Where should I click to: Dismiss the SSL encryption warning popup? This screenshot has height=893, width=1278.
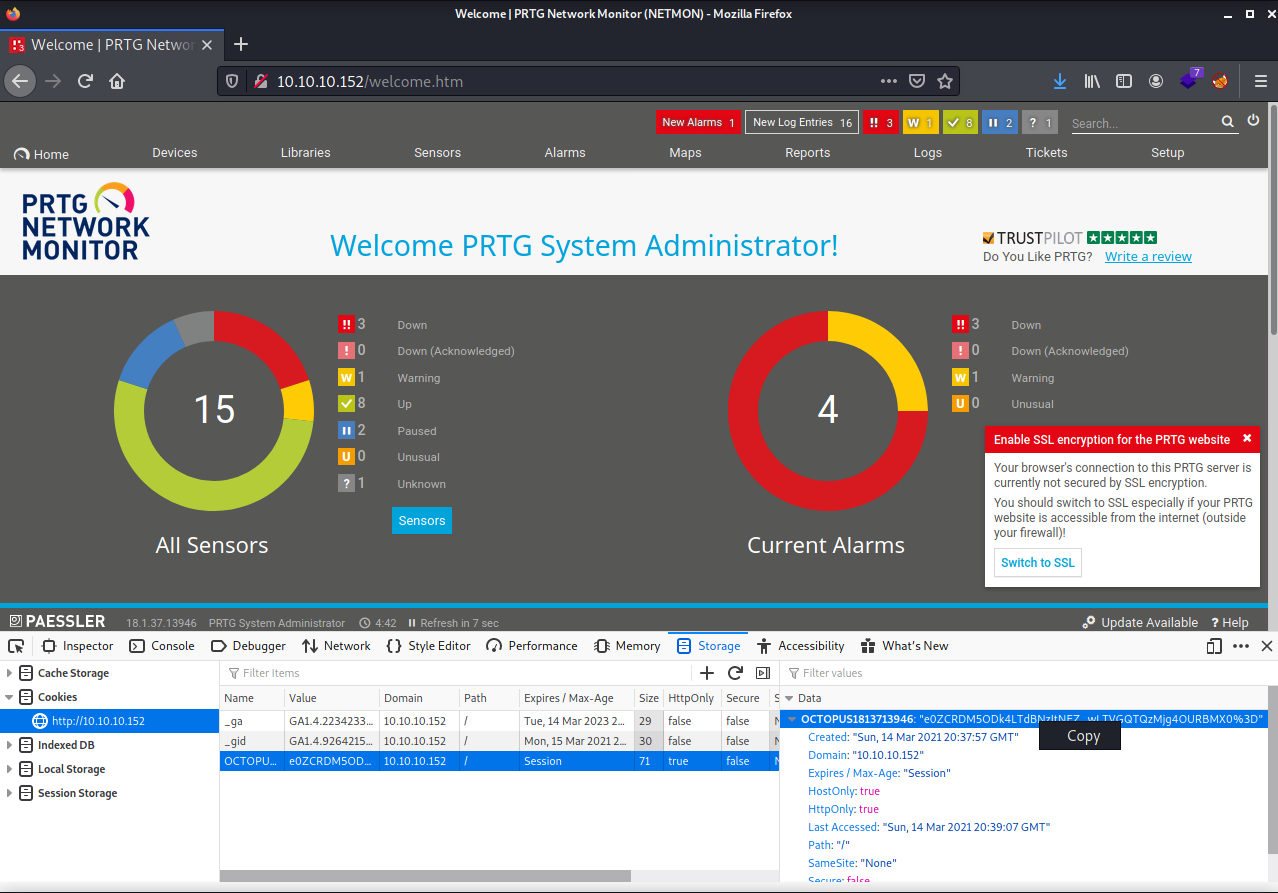click(1247, 438)
